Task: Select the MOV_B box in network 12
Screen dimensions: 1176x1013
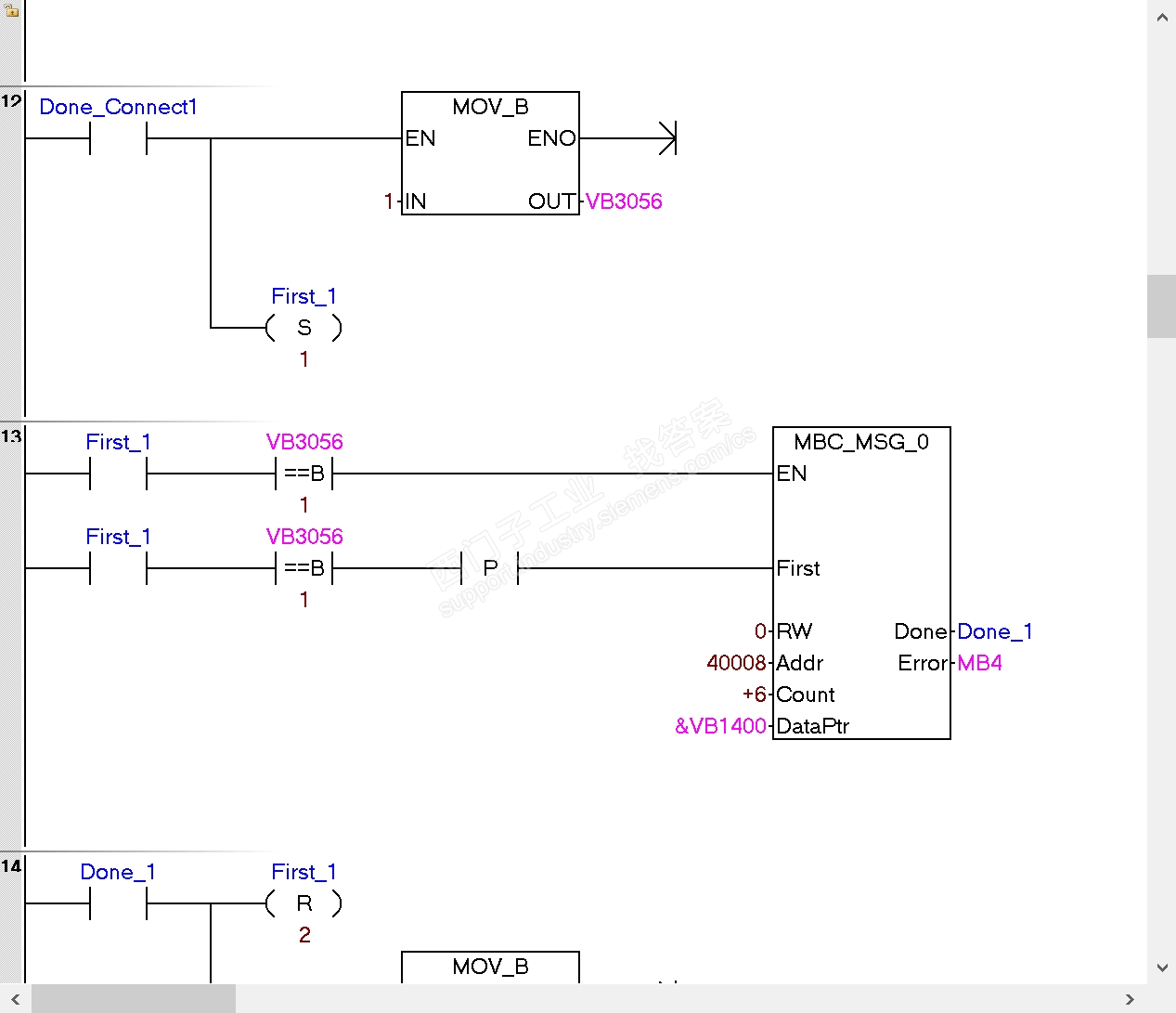Action: tap(490, 153)
